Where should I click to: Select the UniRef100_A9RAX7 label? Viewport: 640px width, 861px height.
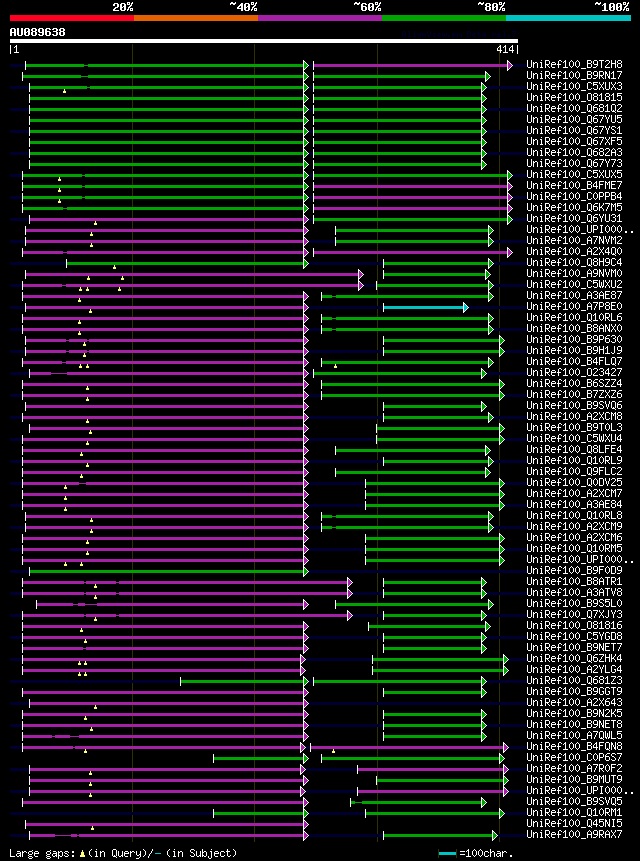click(x=574, y=833)
